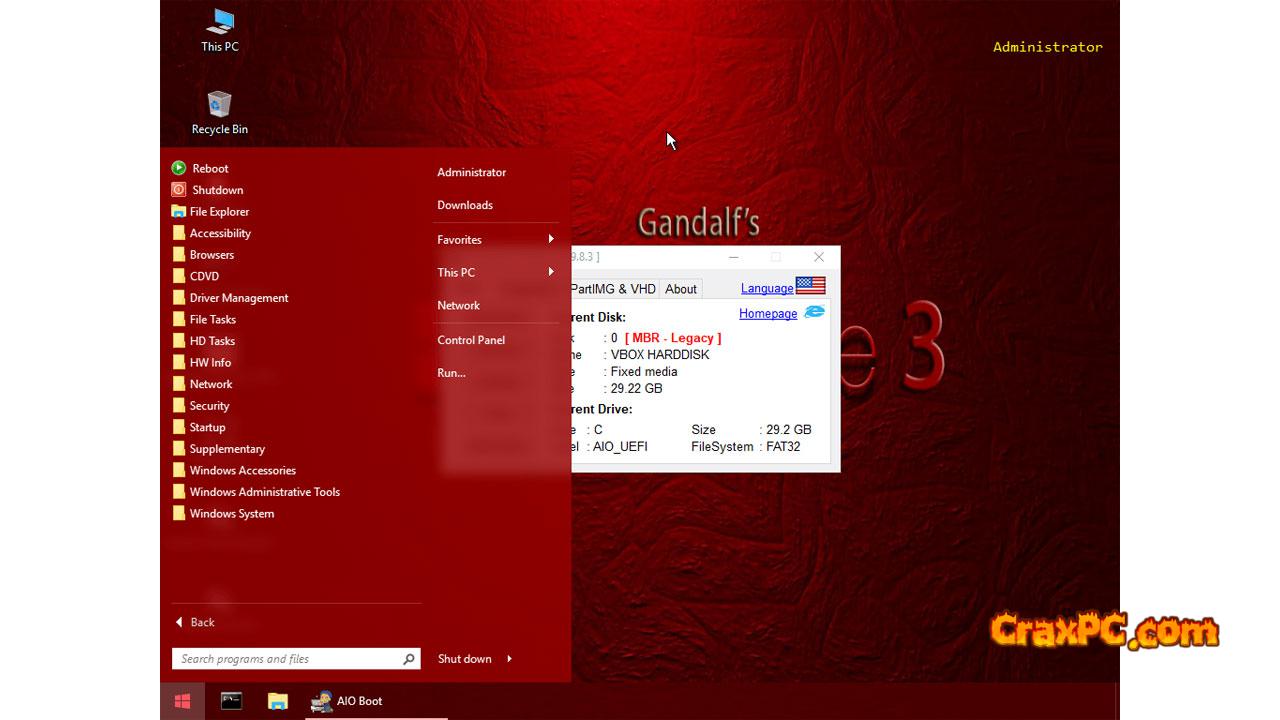Open the HW Info folder icon
The image size is (1280, 720).
[x=178, y=363]
